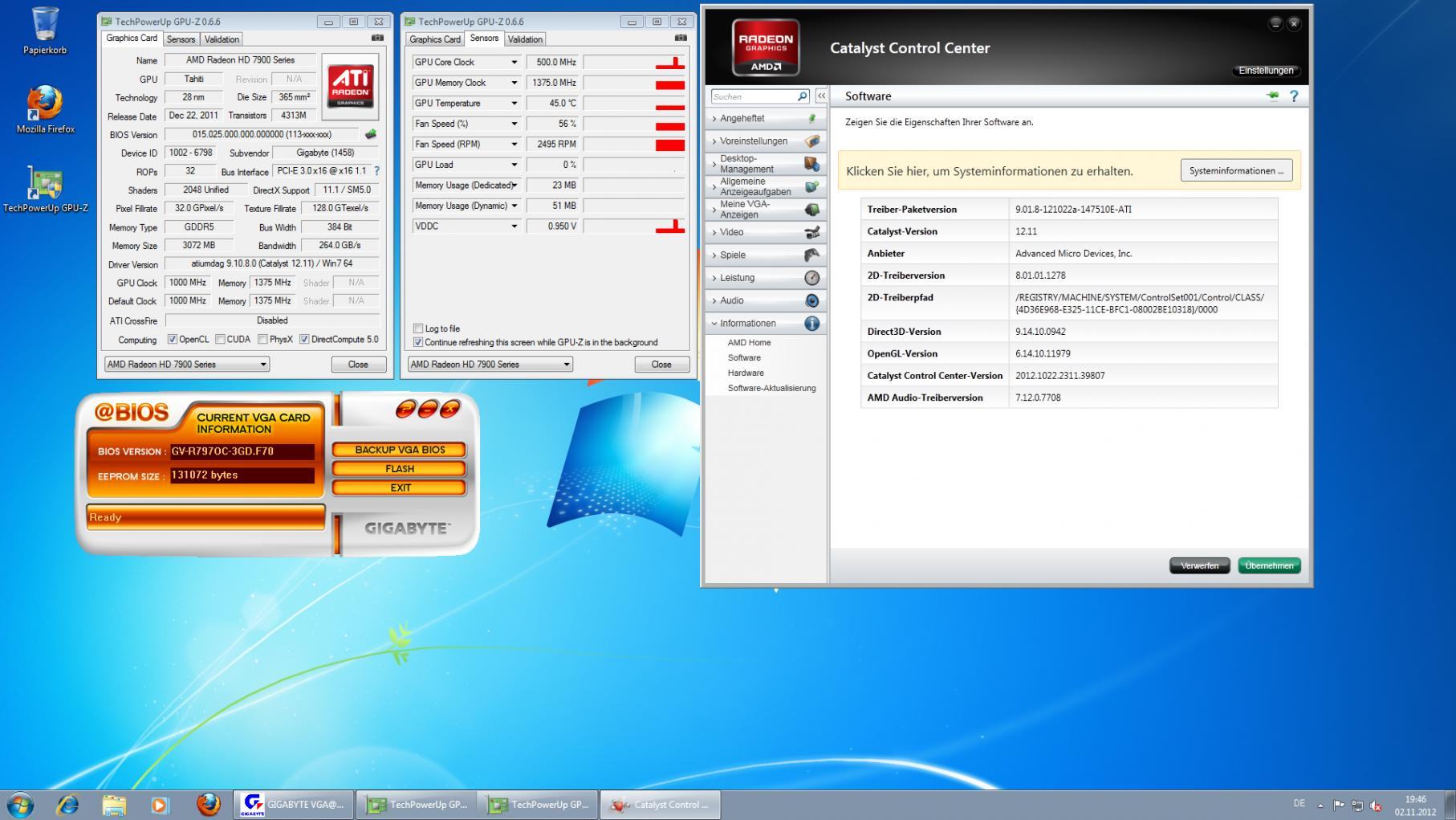Toggle the PhysX checkbox
This screenshot has width=1456, height=820.
pyautogui.click(x=262, y=339)
